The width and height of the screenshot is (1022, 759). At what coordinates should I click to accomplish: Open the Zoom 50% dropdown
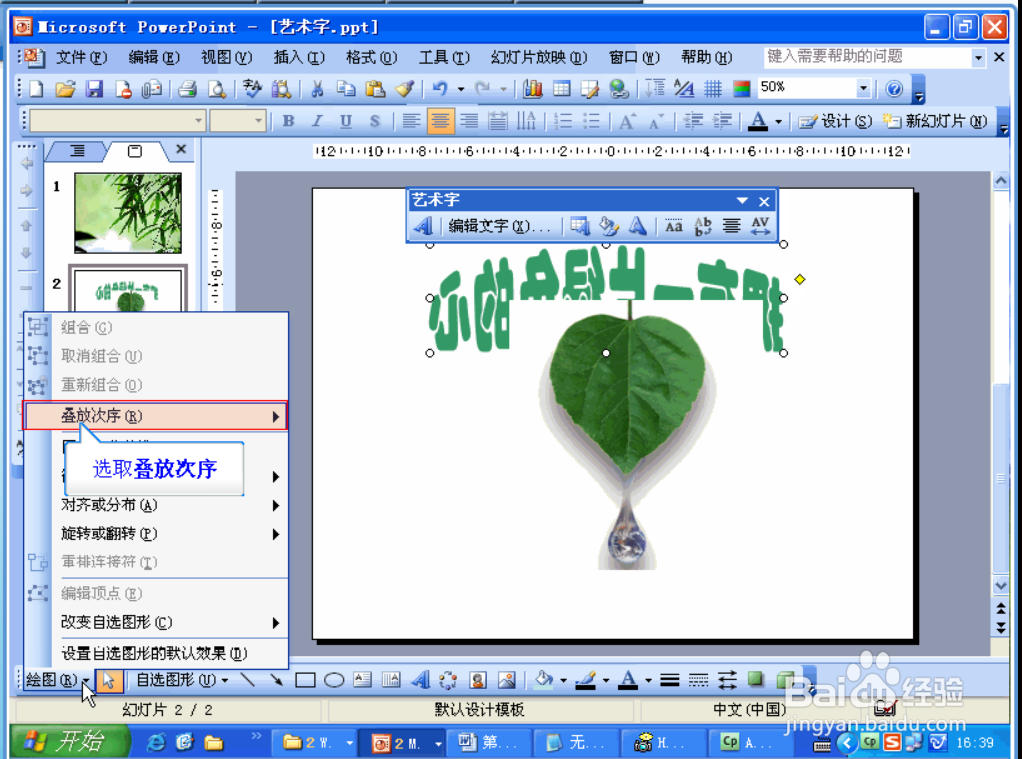[x=863, y=88]
